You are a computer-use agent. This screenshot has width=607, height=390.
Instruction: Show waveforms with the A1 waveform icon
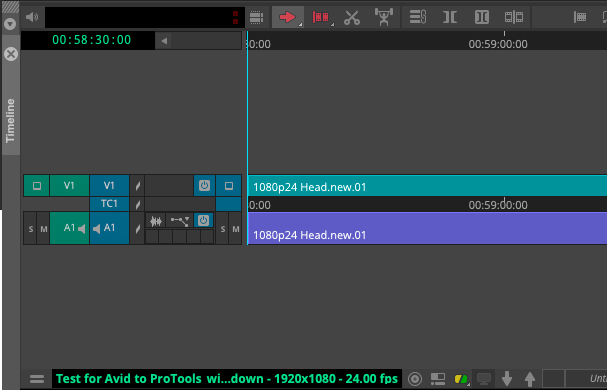[x=156, y=221]
